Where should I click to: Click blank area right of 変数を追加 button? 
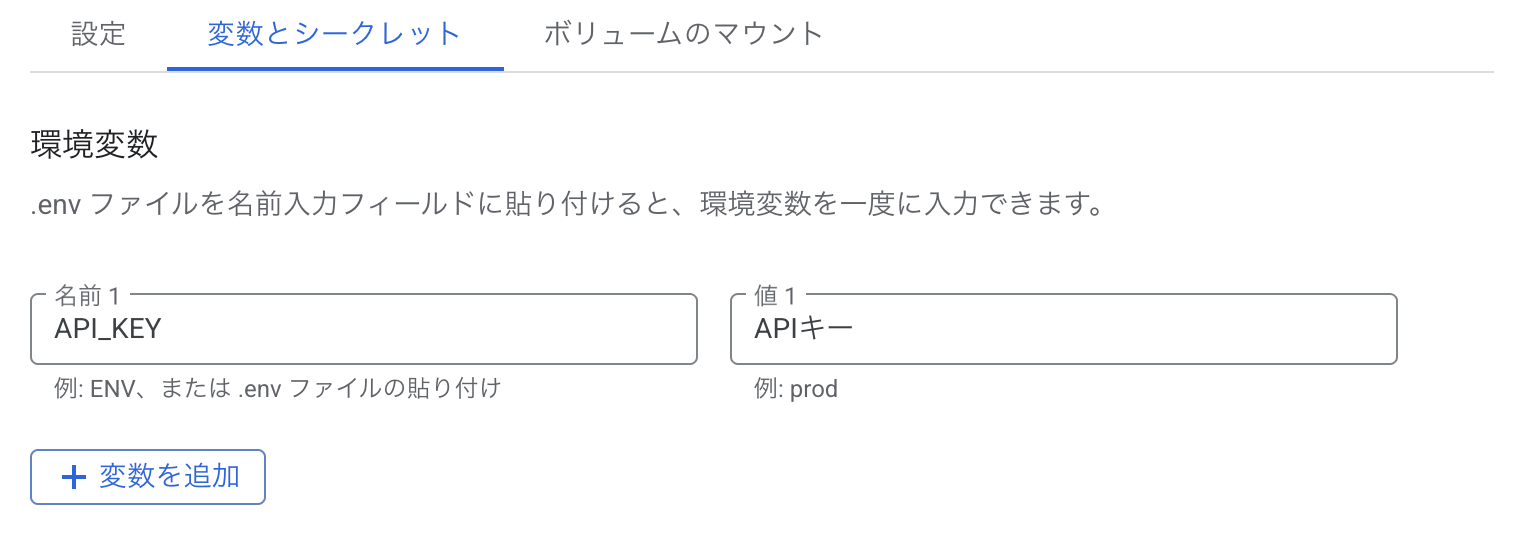pyautogui.click(x=700, y=477)
